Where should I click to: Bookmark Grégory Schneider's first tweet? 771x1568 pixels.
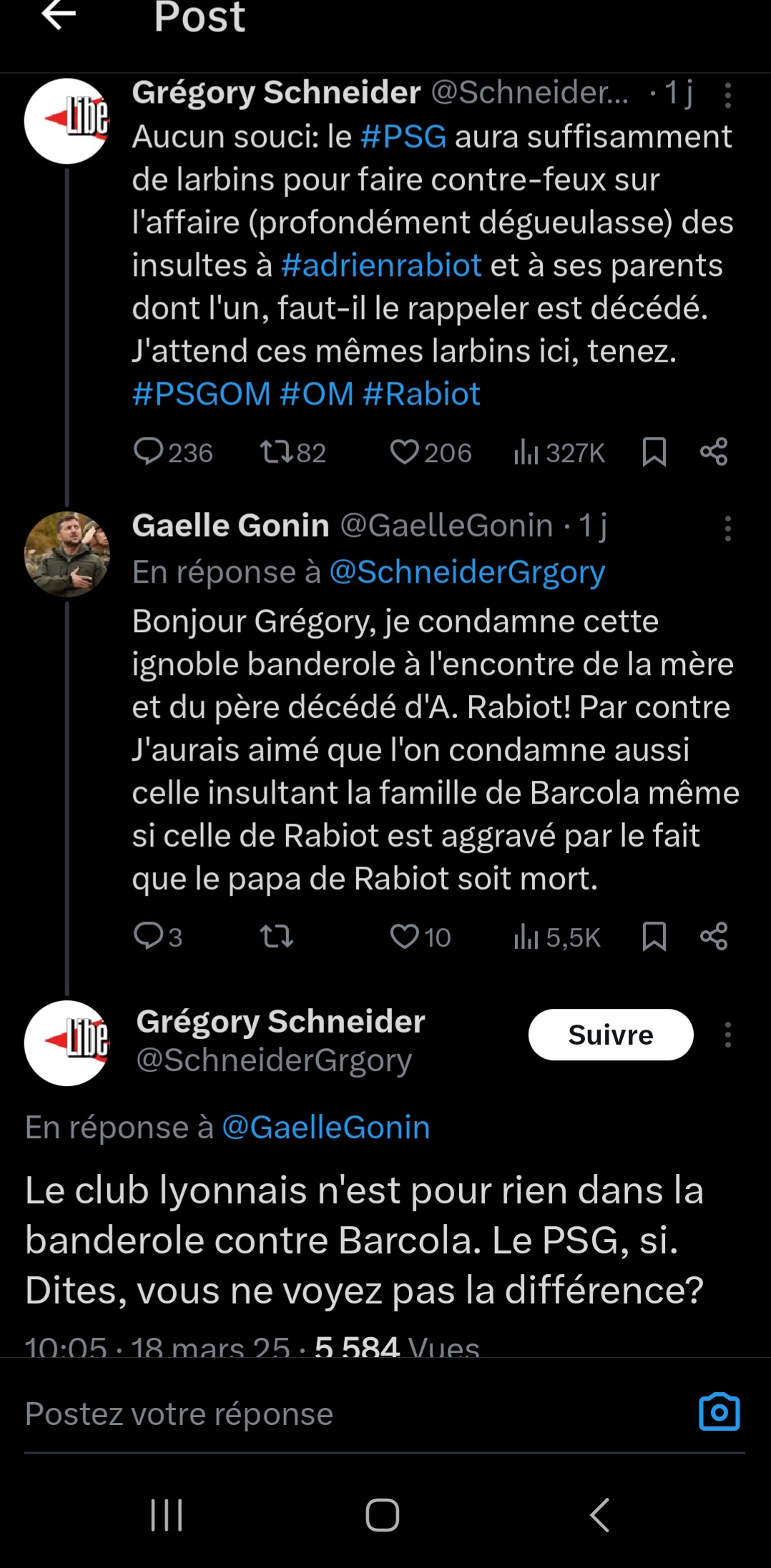click(654, 452)
